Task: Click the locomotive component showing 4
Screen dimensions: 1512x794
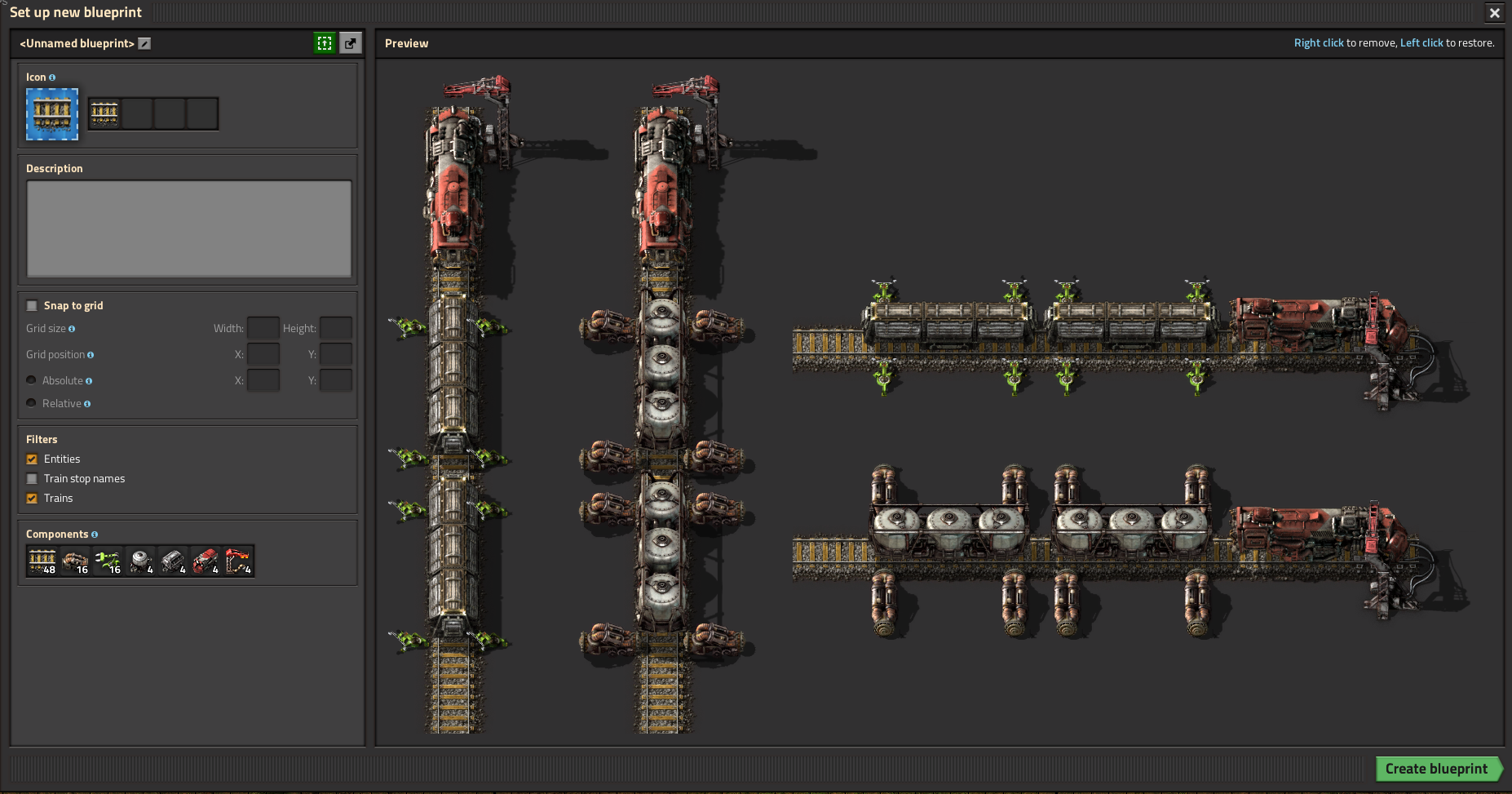Action: 206,561
